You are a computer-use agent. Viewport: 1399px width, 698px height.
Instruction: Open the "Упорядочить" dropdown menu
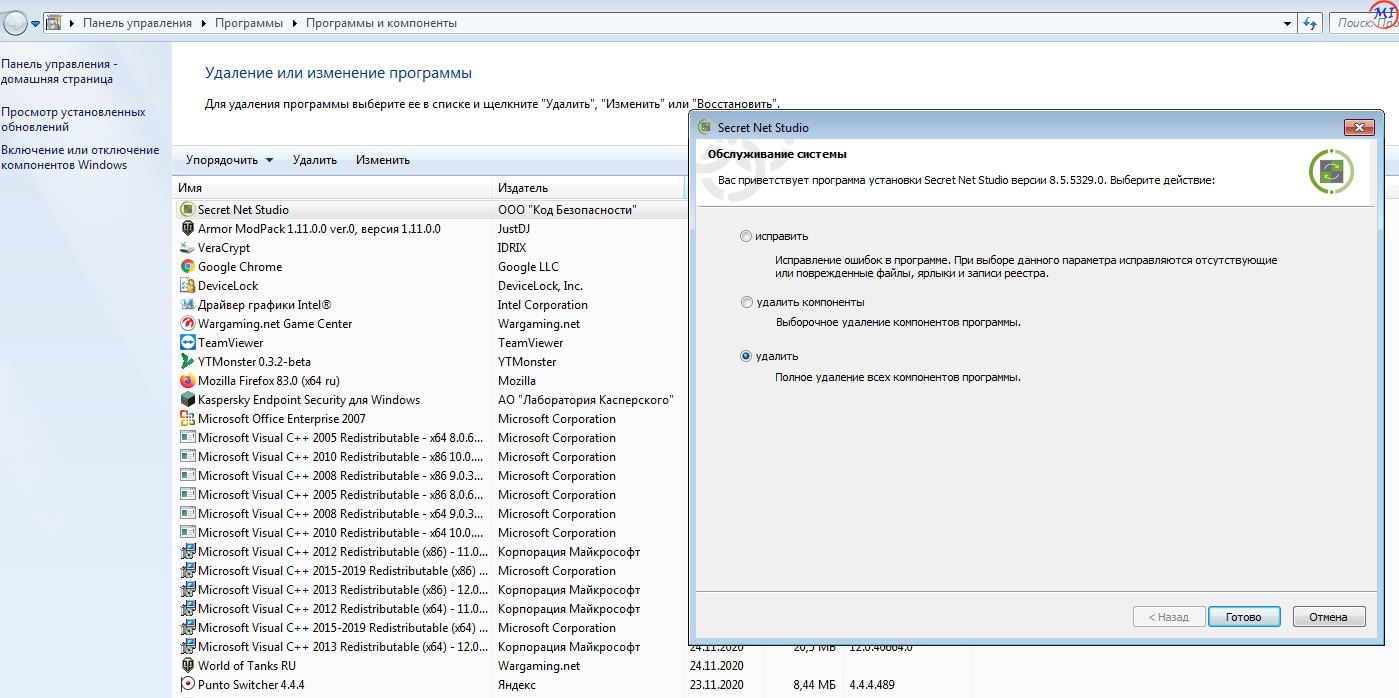(x=229, y=160)
